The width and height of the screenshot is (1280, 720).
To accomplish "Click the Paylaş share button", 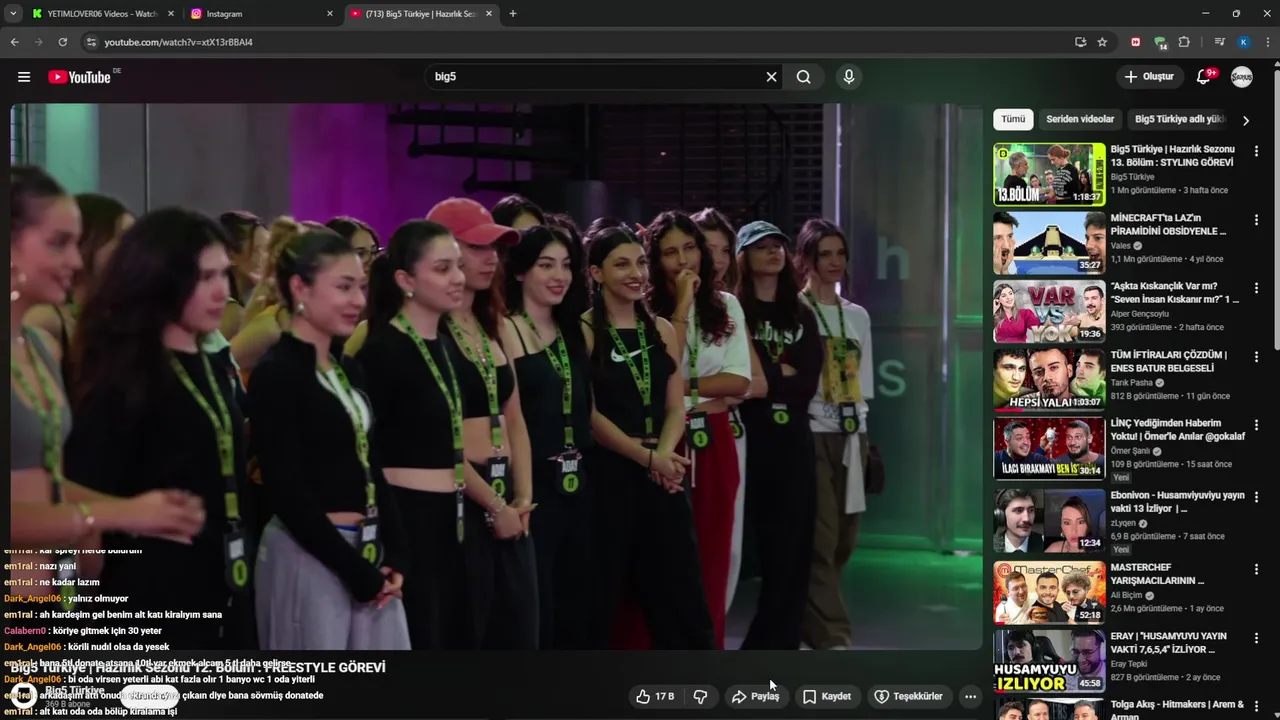I will 756,696.
